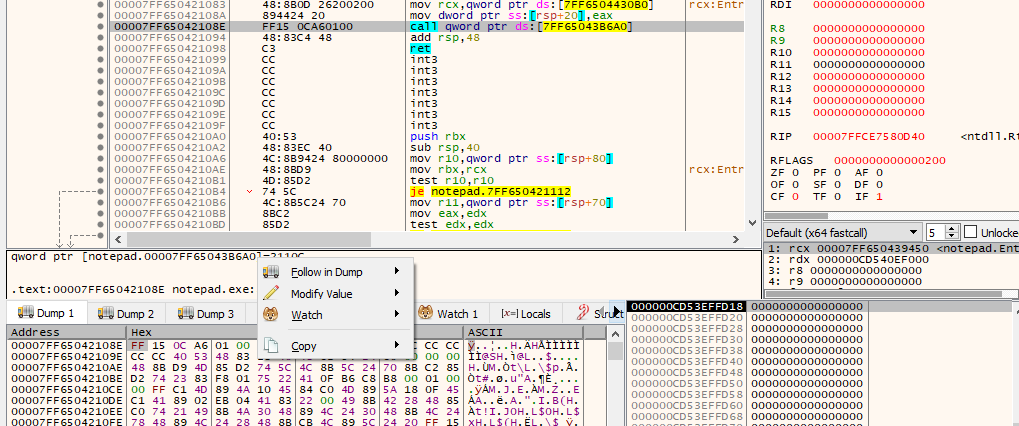Select dump row address 00007FF6504210CE
Screen dimensions: 1019x426
pos(67,389)
